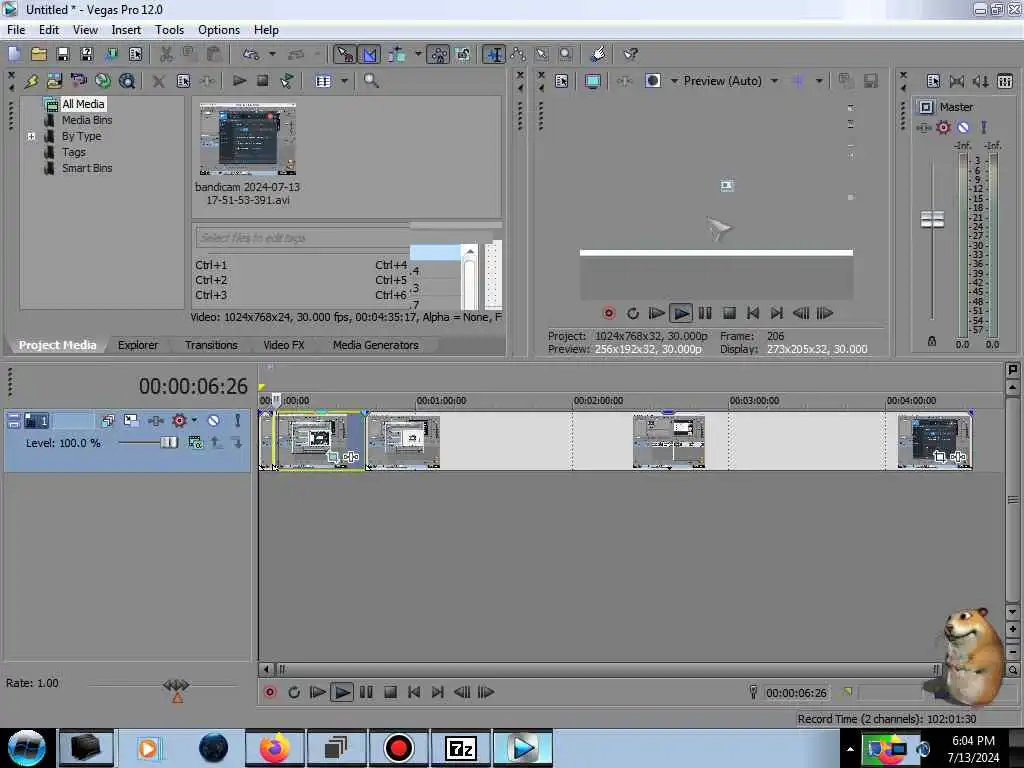1024x768 pixels.
Task: Expand the By Type tree node
Action: click(31, 136)
